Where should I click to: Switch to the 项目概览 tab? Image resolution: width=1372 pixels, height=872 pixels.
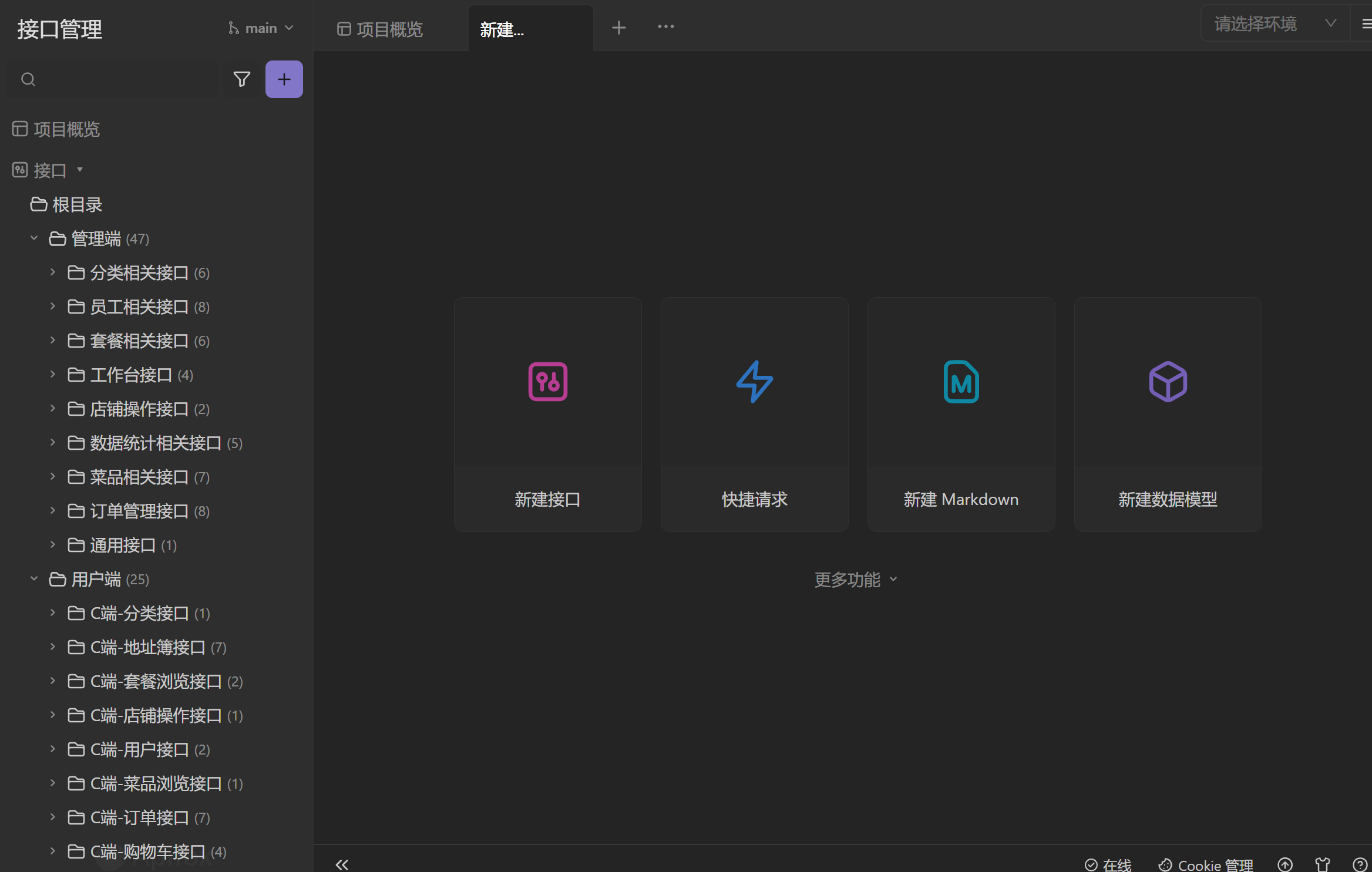pos(381,29)
